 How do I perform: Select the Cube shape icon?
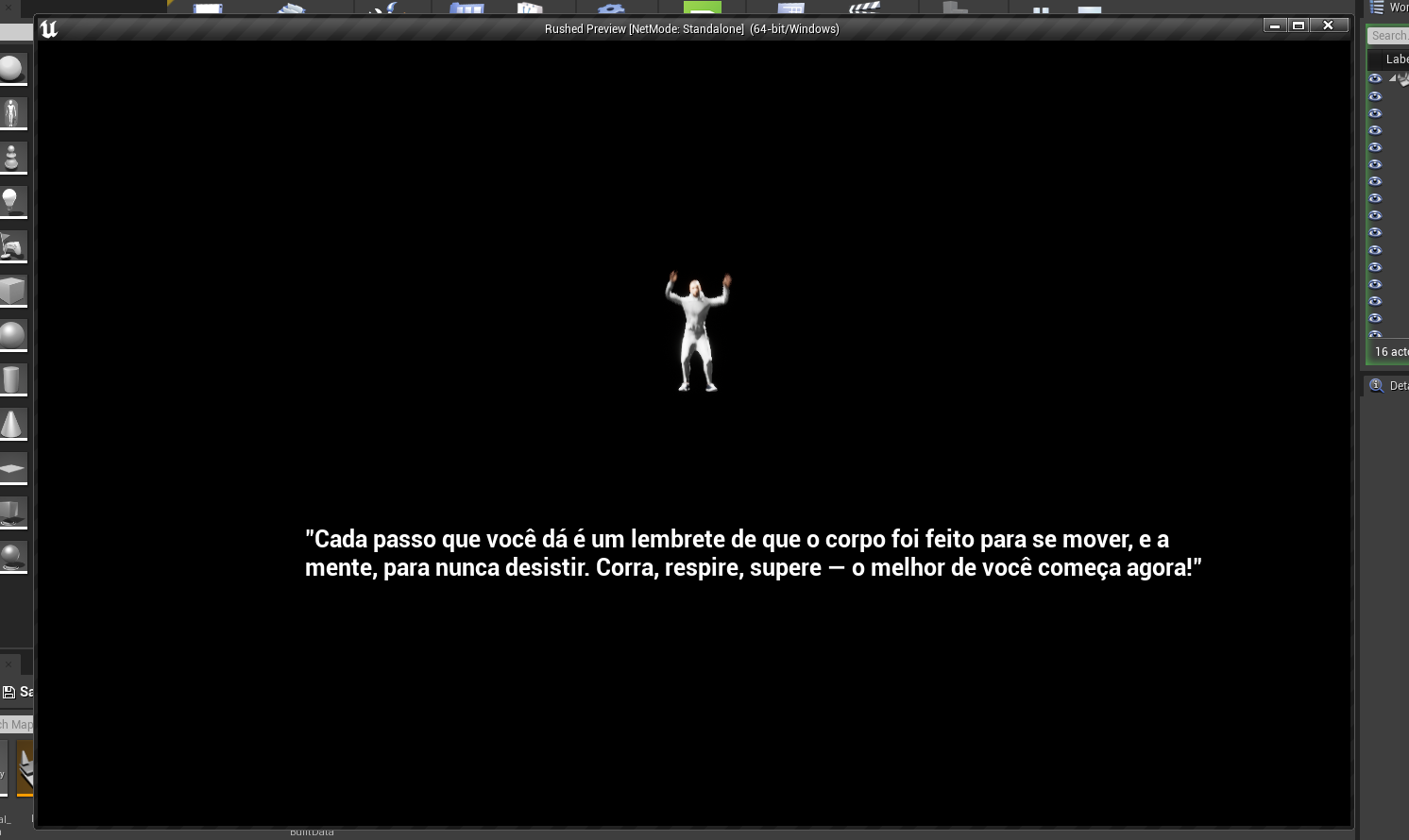point(11,291)
